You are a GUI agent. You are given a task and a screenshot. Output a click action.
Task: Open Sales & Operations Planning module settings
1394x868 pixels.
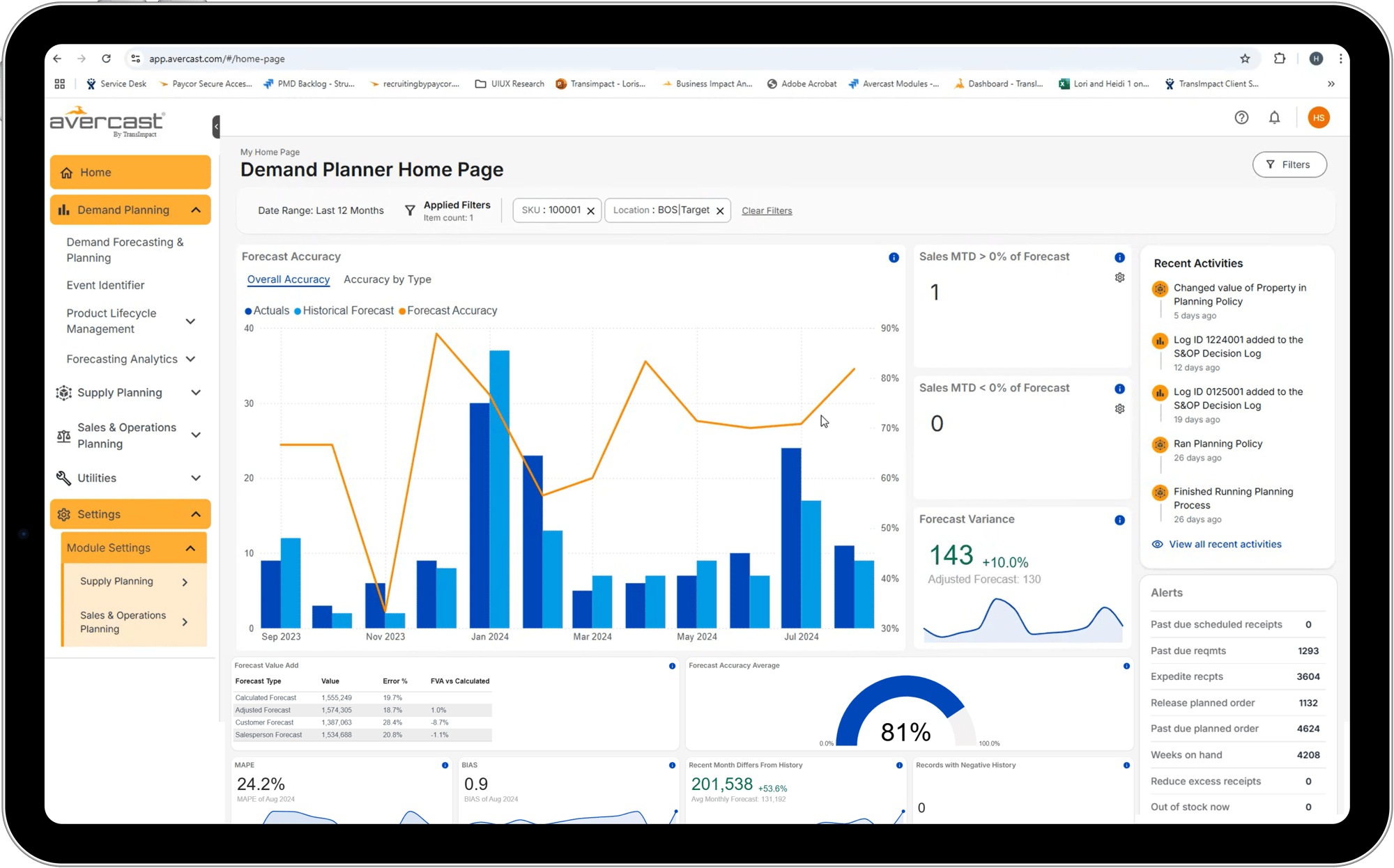click(x=134, y=622)
